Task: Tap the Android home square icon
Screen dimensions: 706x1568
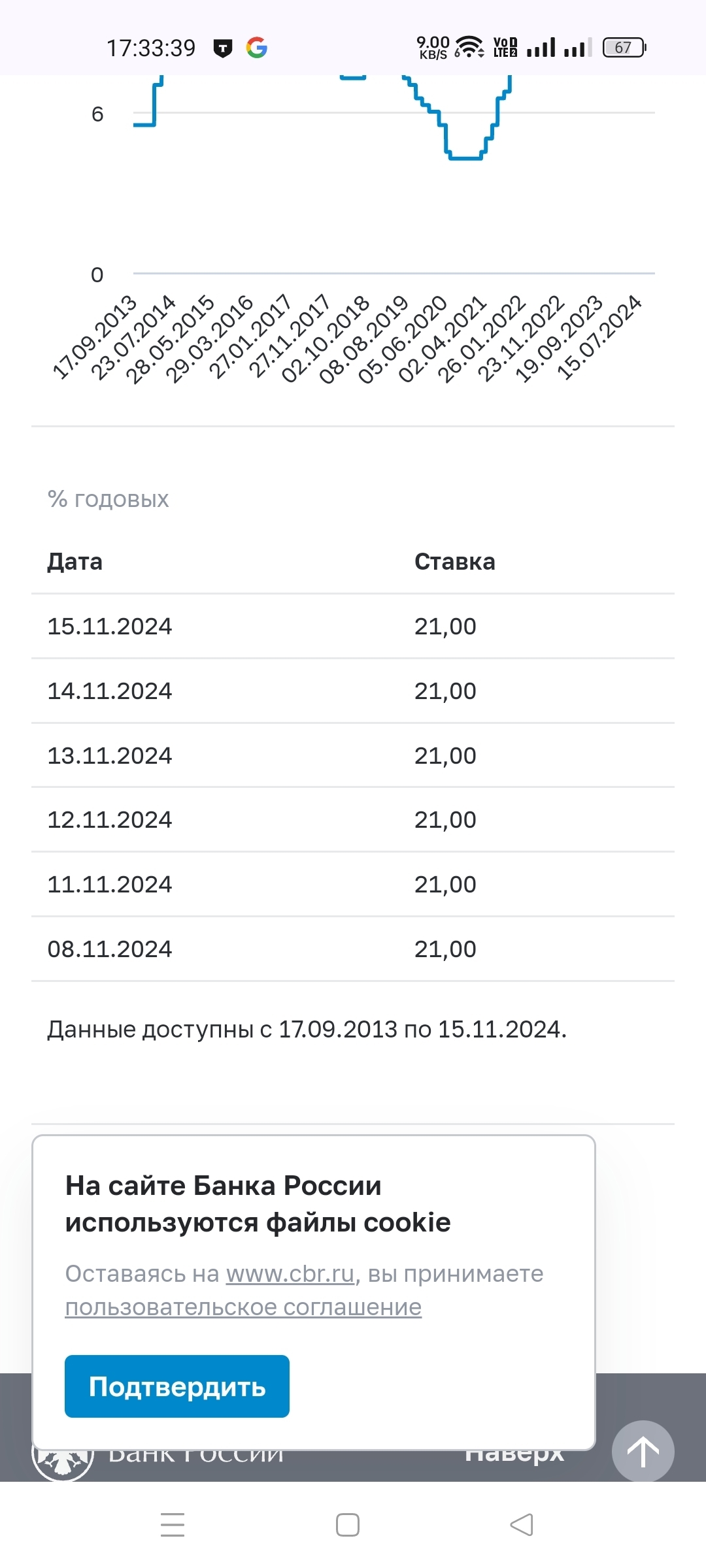Action: (x=348, y=1525)
